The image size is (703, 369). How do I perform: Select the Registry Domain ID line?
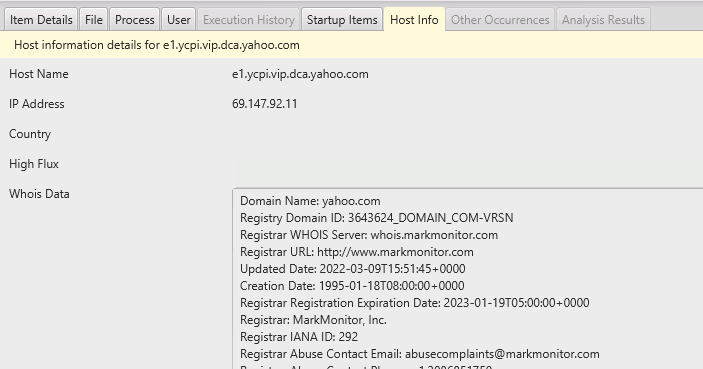tap(377, 218)
